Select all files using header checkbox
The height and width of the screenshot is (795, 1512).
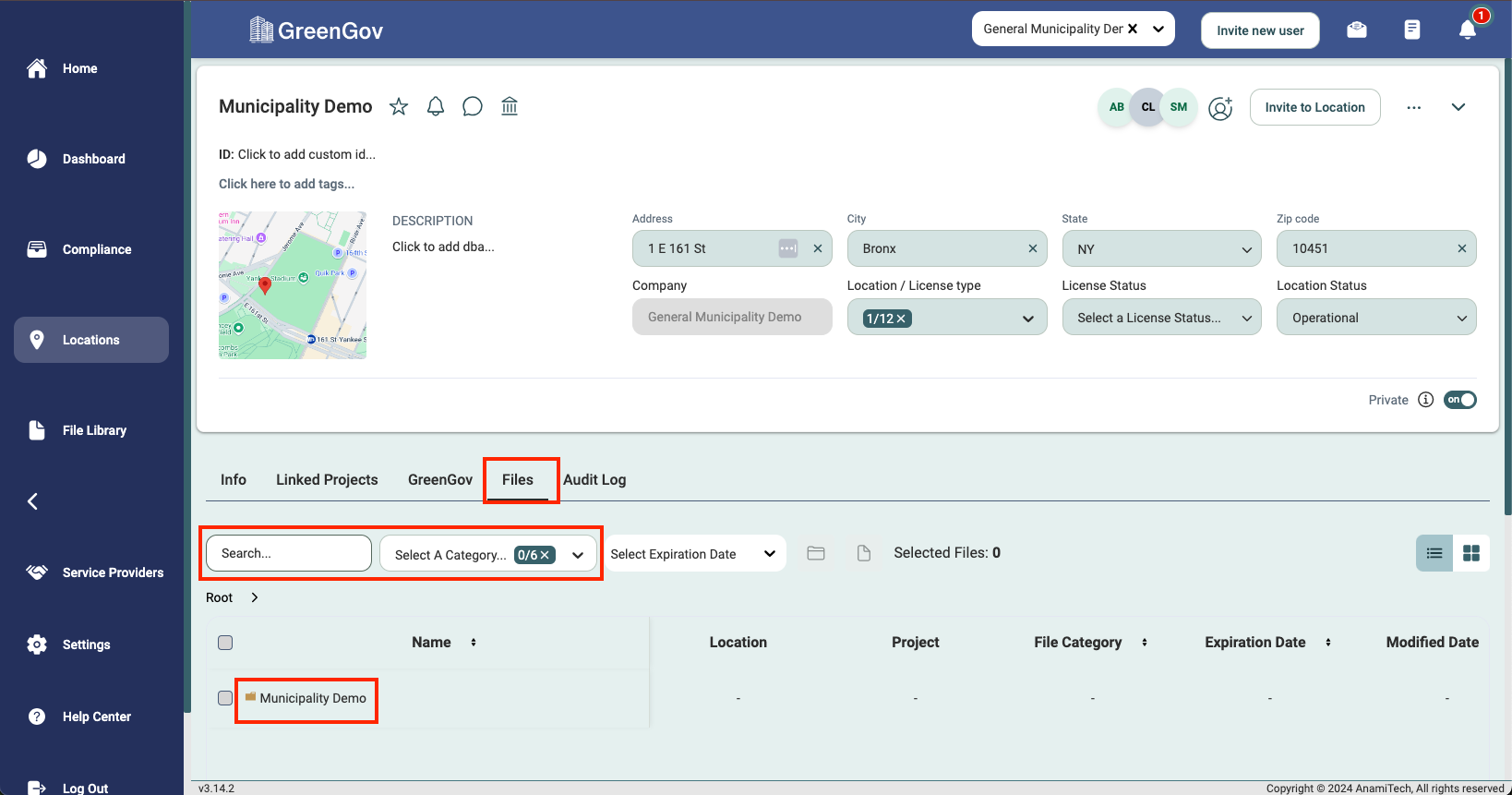point(225,643)
